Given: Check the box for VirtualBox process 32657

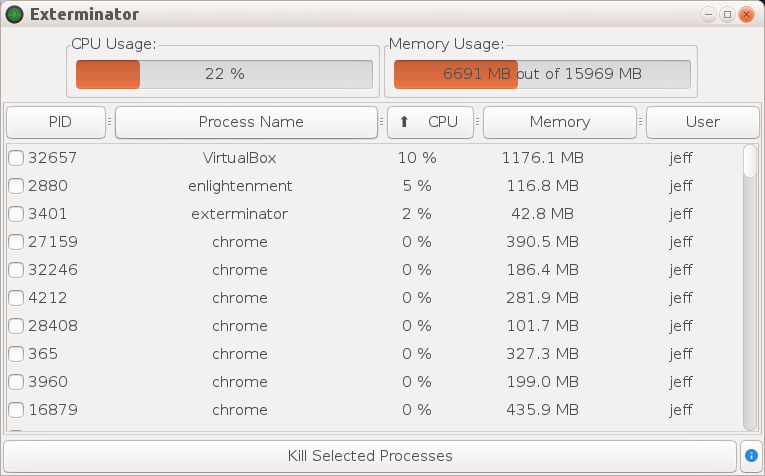Looking at the screenshot, I should (x=16, y=158).
